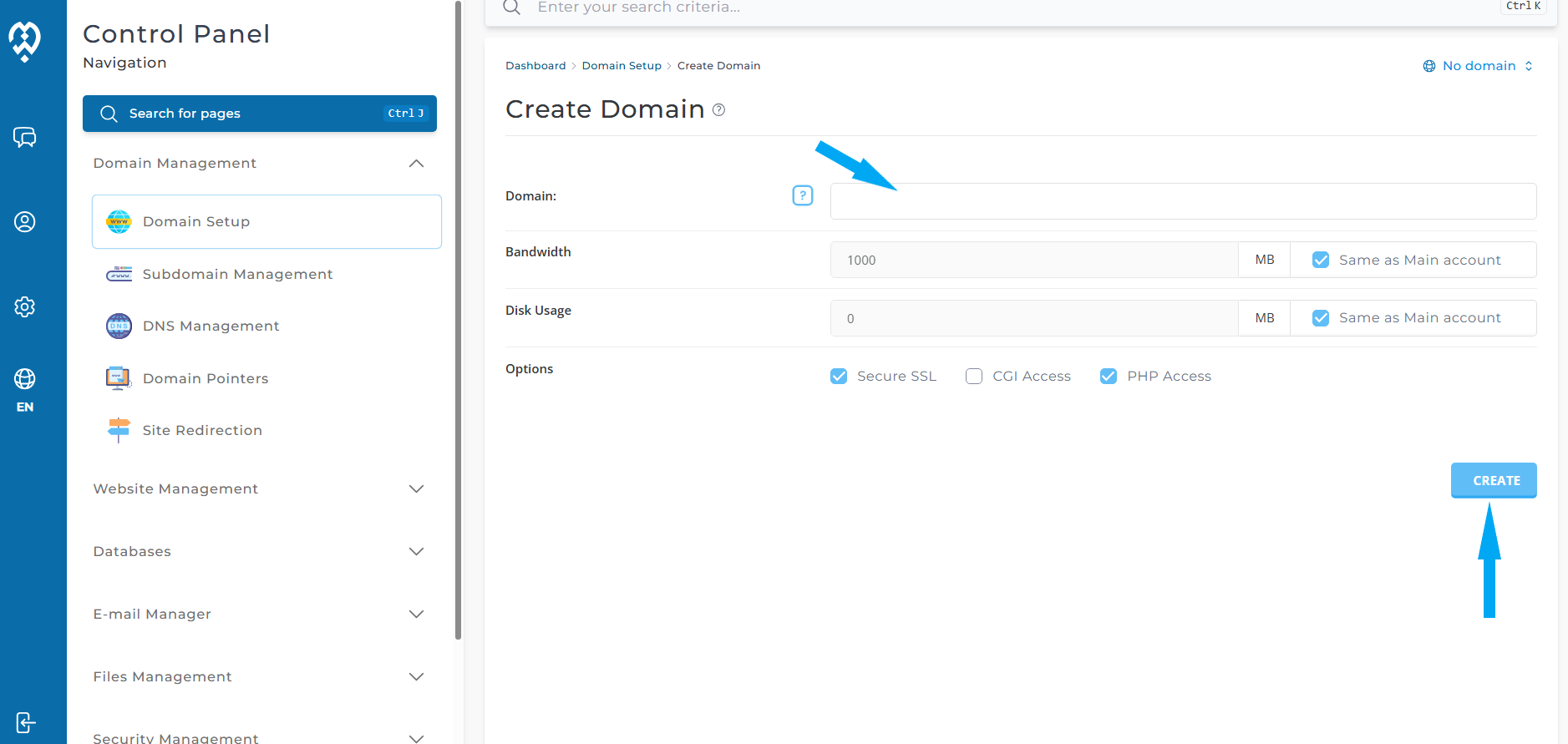Uncheck Bandwidth Same as Main account
Screen dimensions: 1568x744
pyautogui.click(x=1321, y=260)
